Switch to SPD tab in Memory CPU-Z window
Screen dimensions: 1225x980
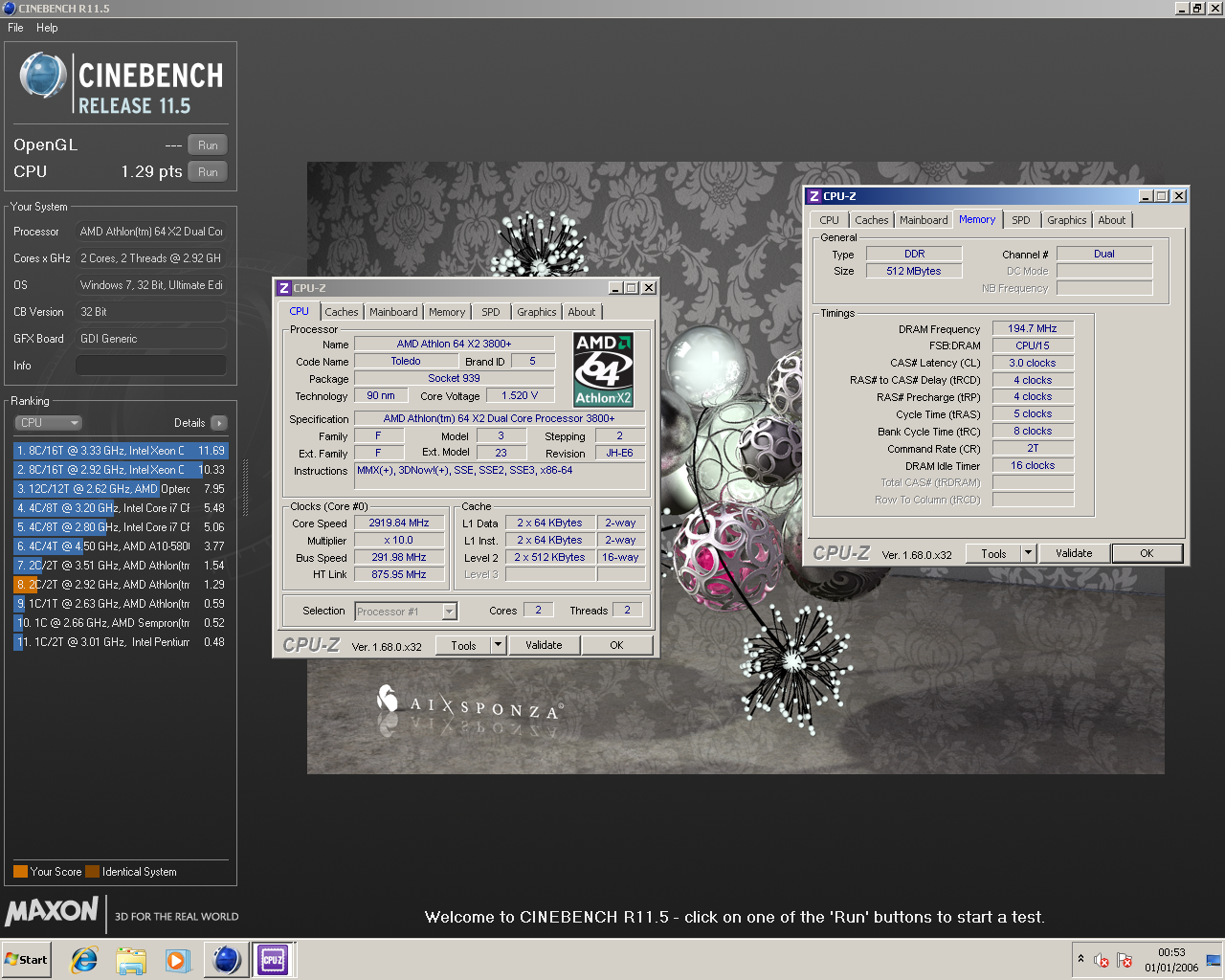(1021, 220)
